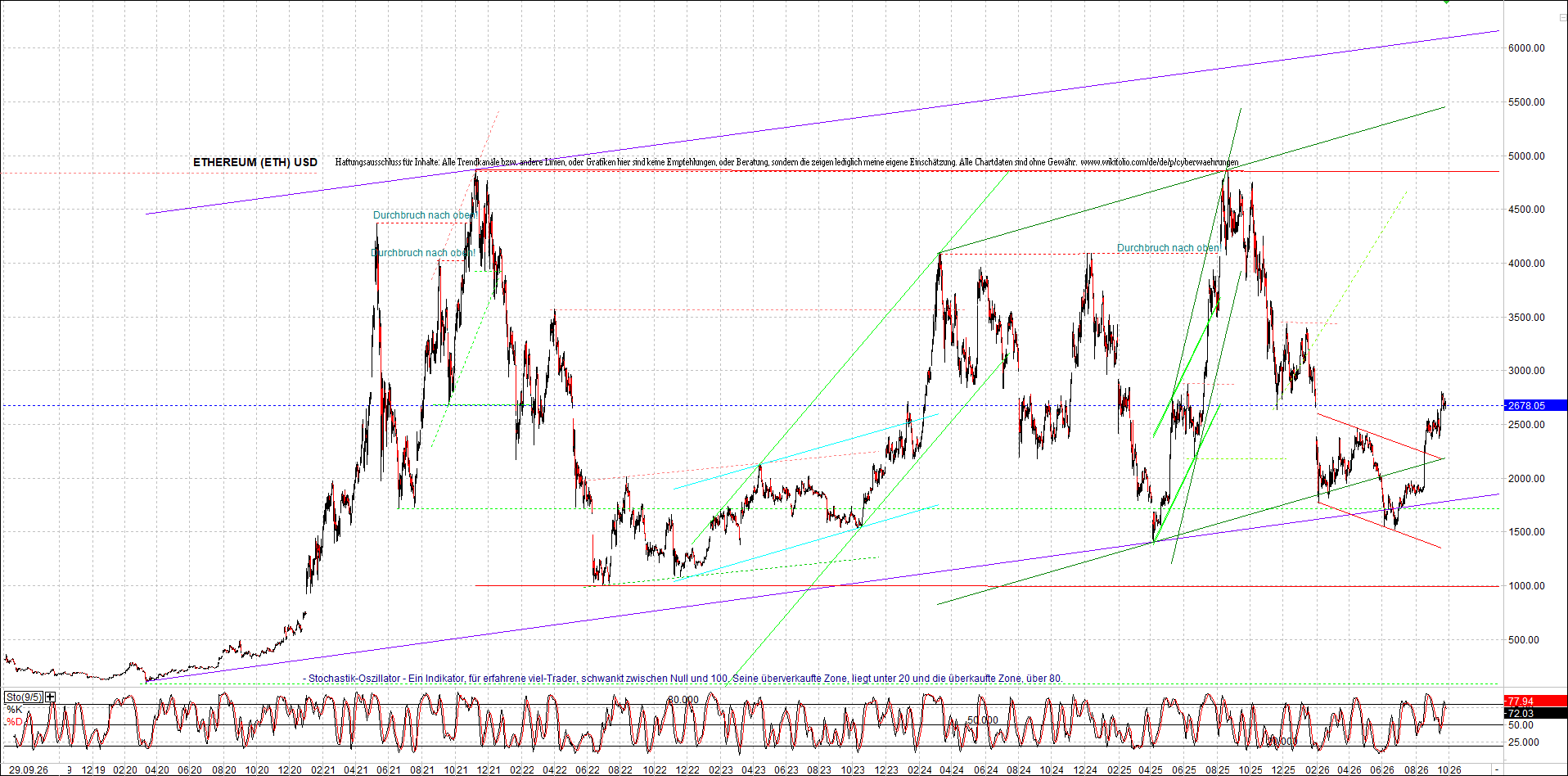Click the plus icon beside Sto(9/5)
Image resolution: width=1568 pixels, height=776 pixels.
(x=51, y=697)
